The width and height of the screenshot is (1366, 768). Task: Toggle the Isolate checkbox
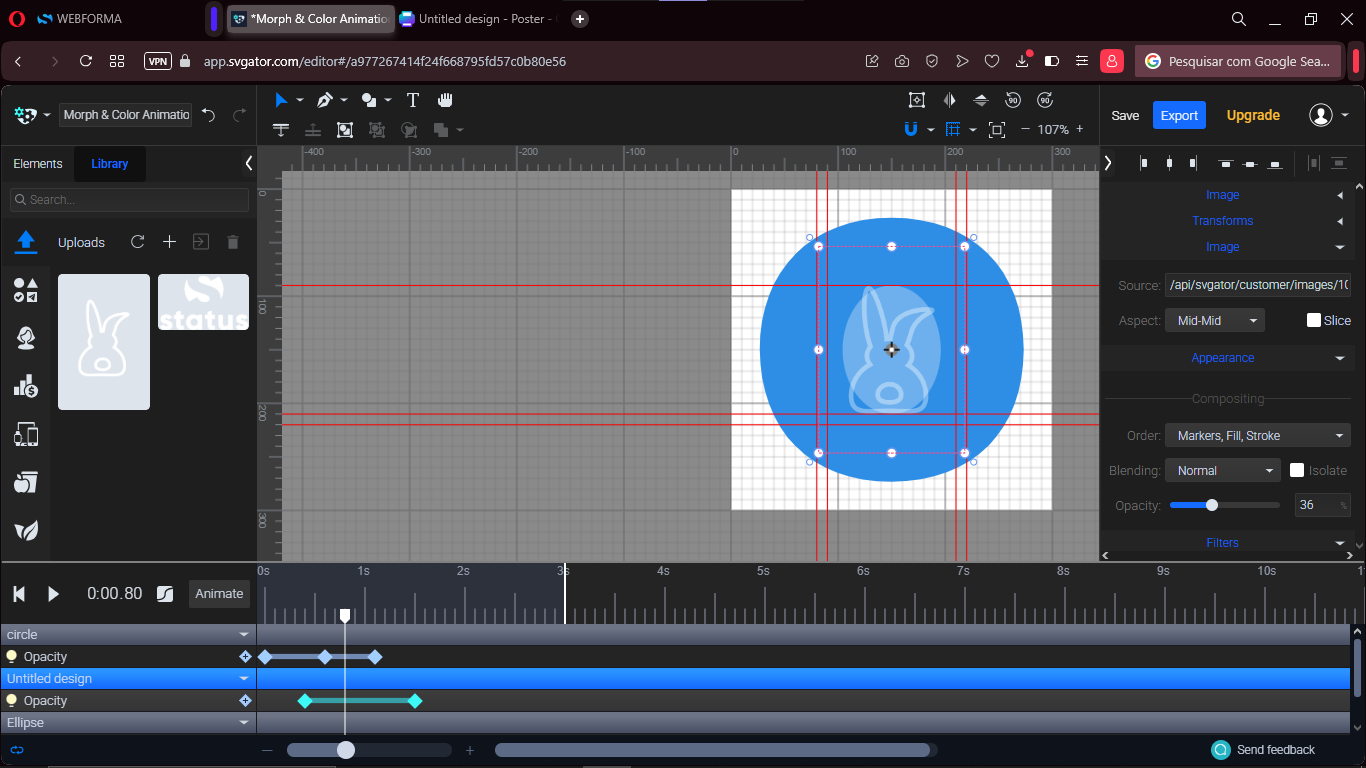[1297, 470]
